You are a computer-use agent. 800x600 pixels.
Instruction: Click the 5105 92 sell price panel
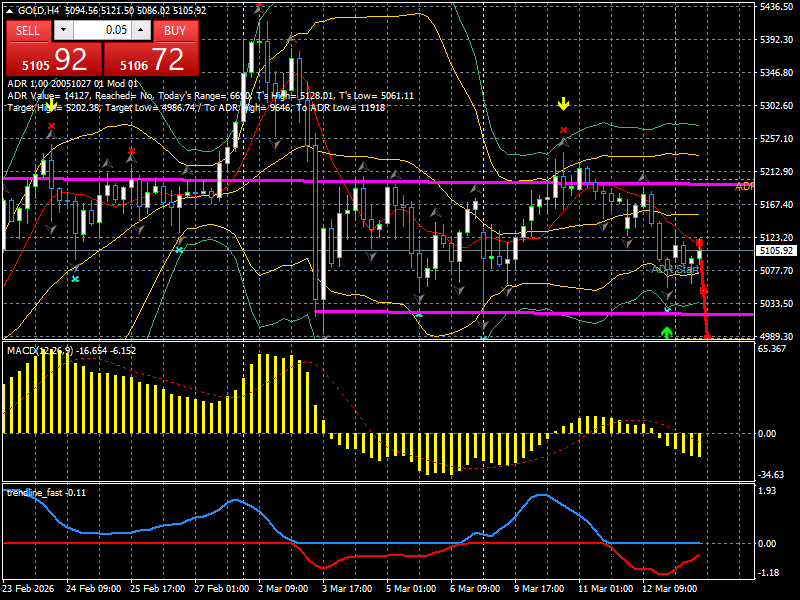pyautogui.click(x=54, y=59)
